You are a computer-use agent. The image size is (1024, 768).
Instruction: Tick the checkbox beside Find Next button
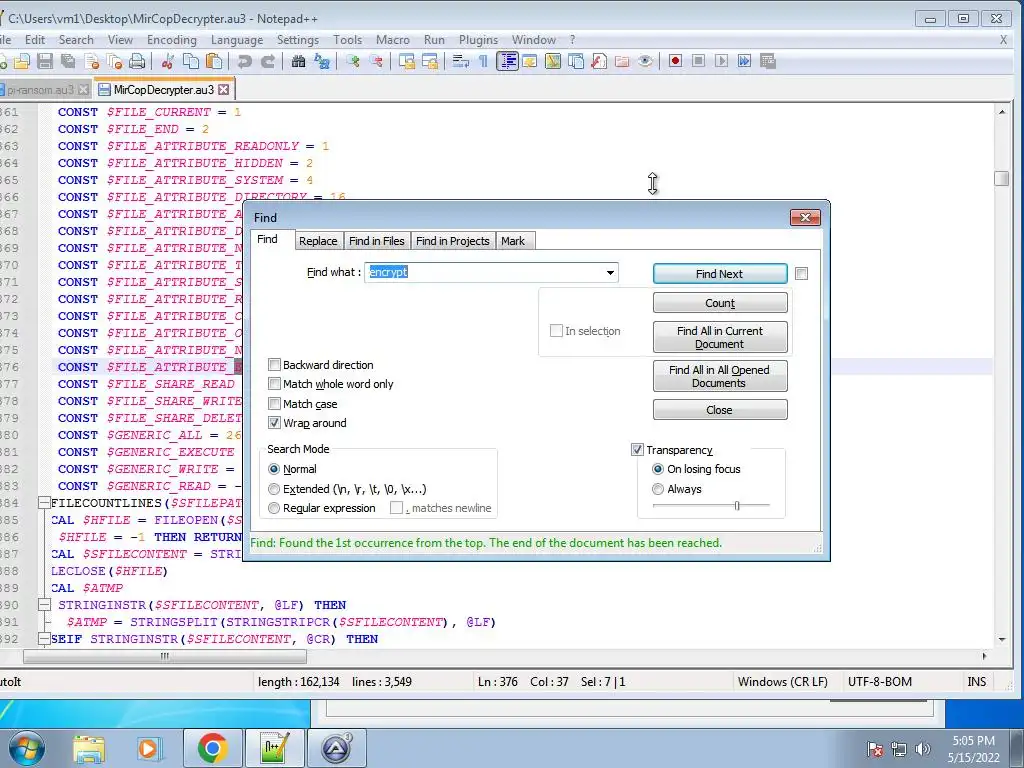[x=801, y=274]
